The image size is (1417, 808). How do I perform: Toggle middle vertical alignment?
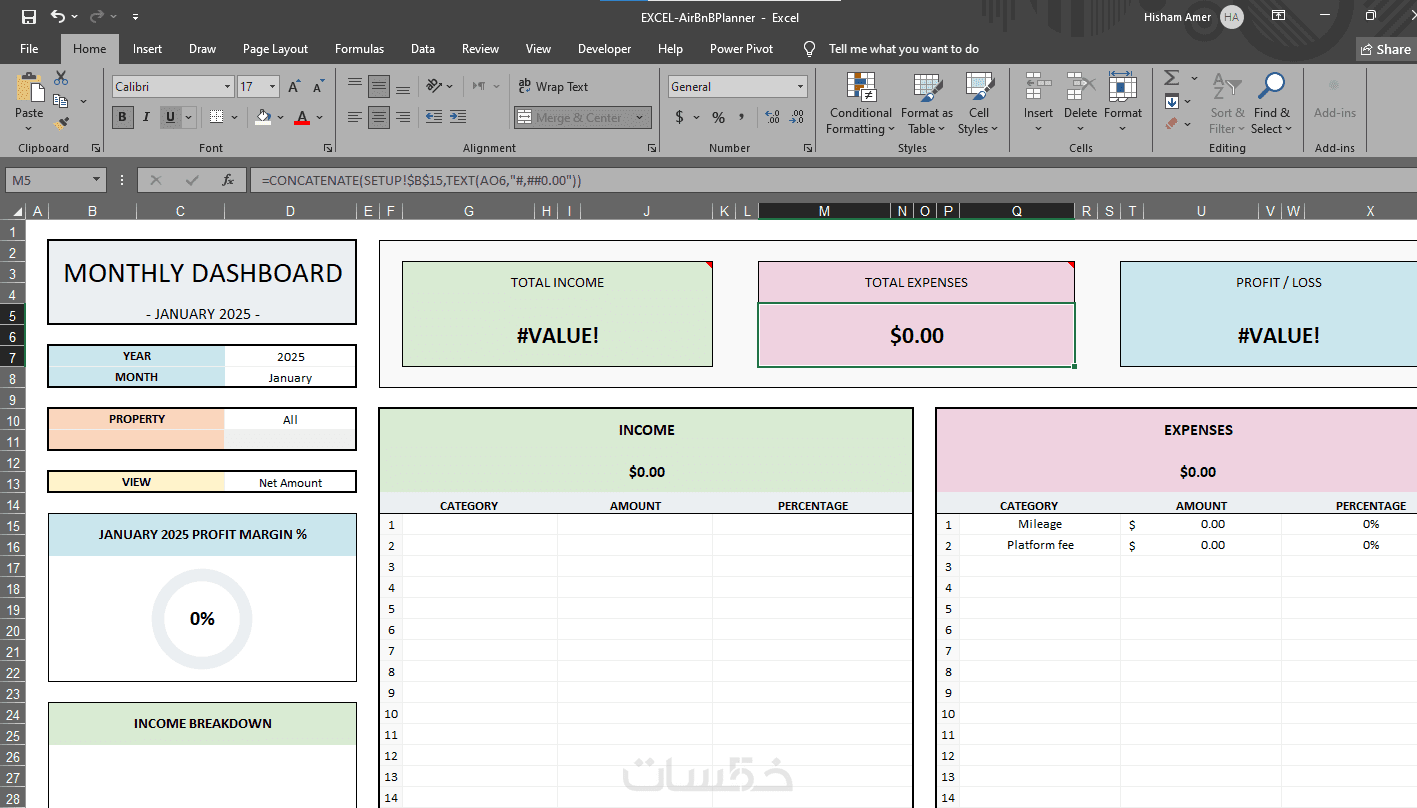click(x=379, y=86)
